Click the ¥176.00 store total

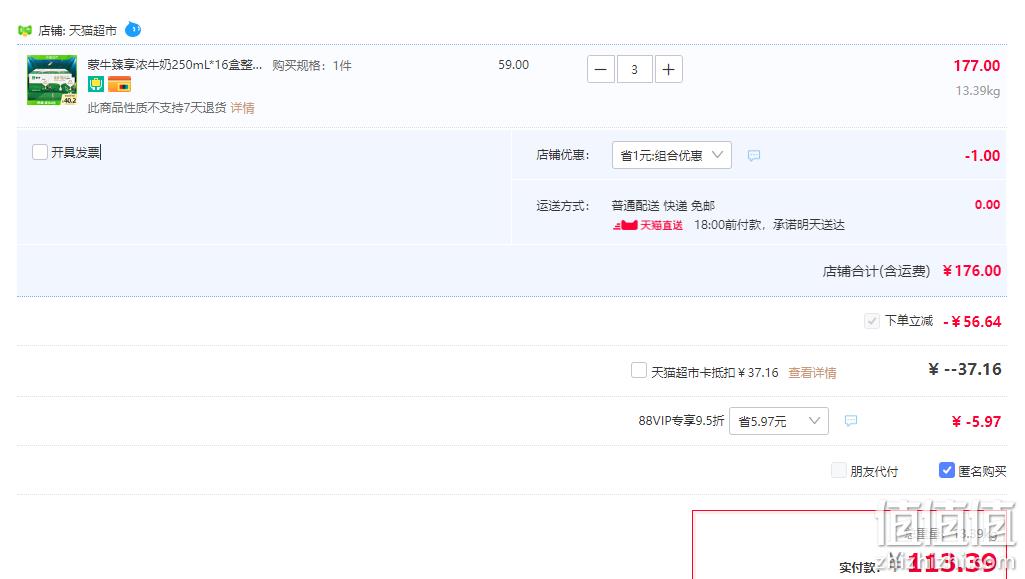click(x=971, y=271)
